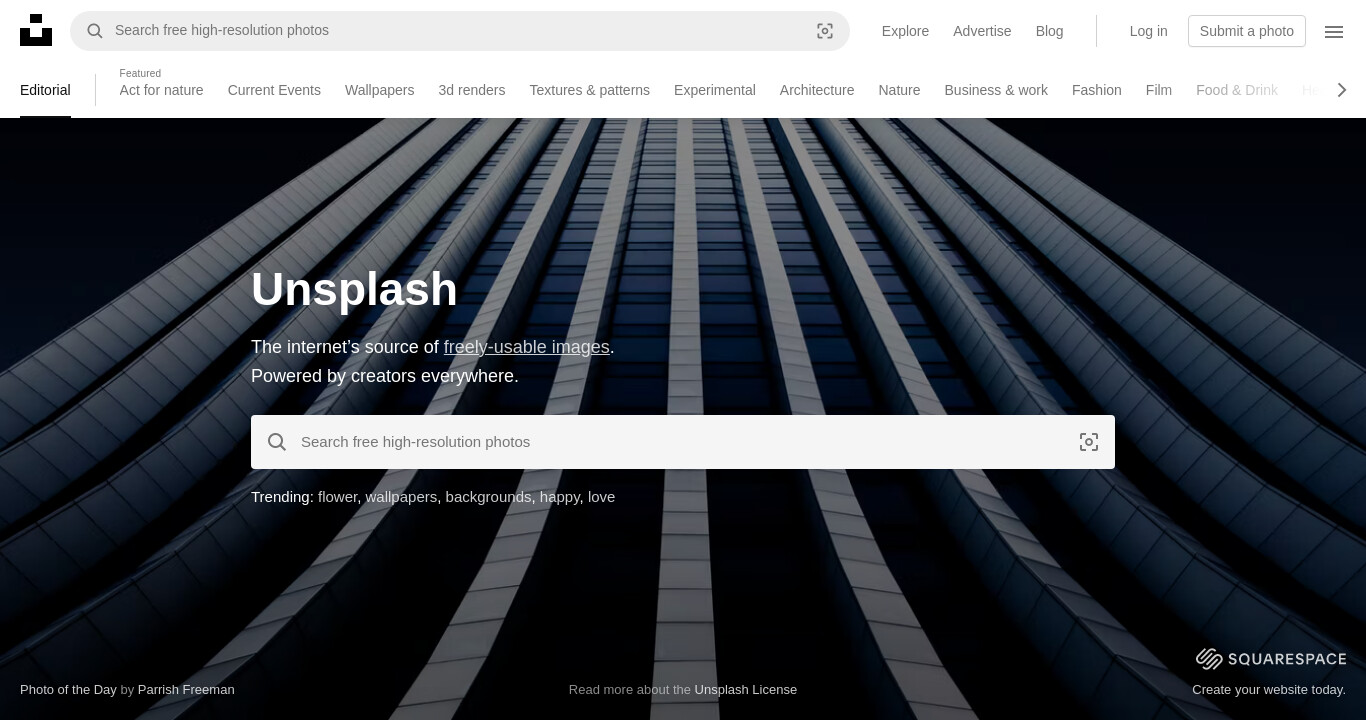Screen dimensions: 1366x720
Task: Open the 3d renders topic
Action: [471, 90]
